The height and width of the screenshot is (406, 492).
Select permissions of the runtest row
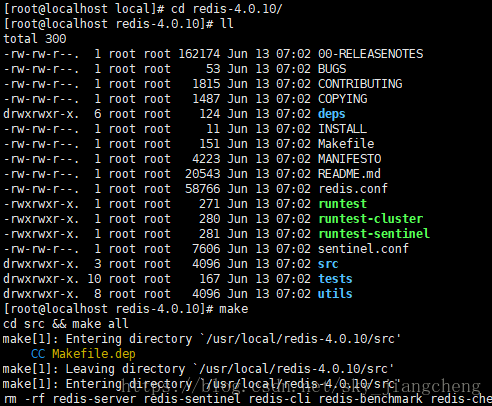[41, 204]
